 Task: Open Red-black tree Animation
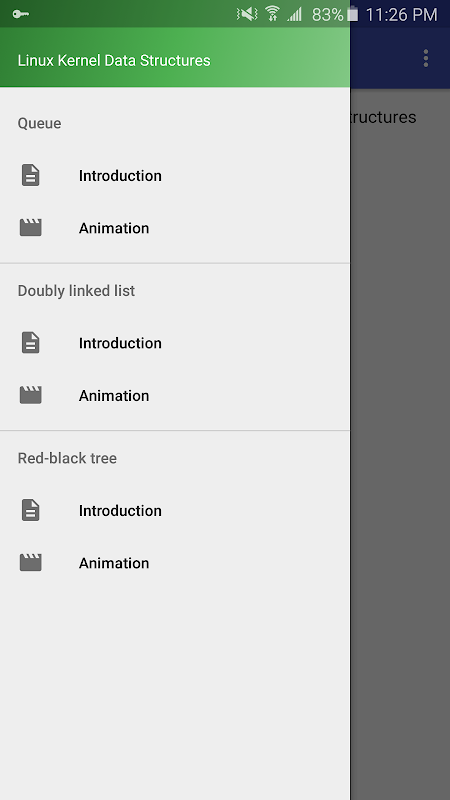(175, 562)
